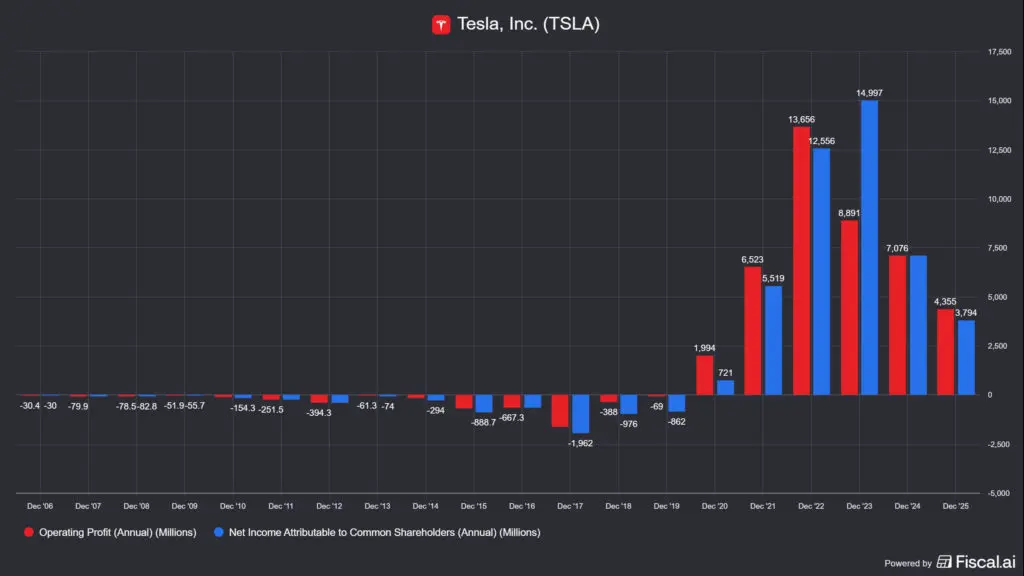Select the 14,997 net income bar for Dec '23

tap(869, 248)
